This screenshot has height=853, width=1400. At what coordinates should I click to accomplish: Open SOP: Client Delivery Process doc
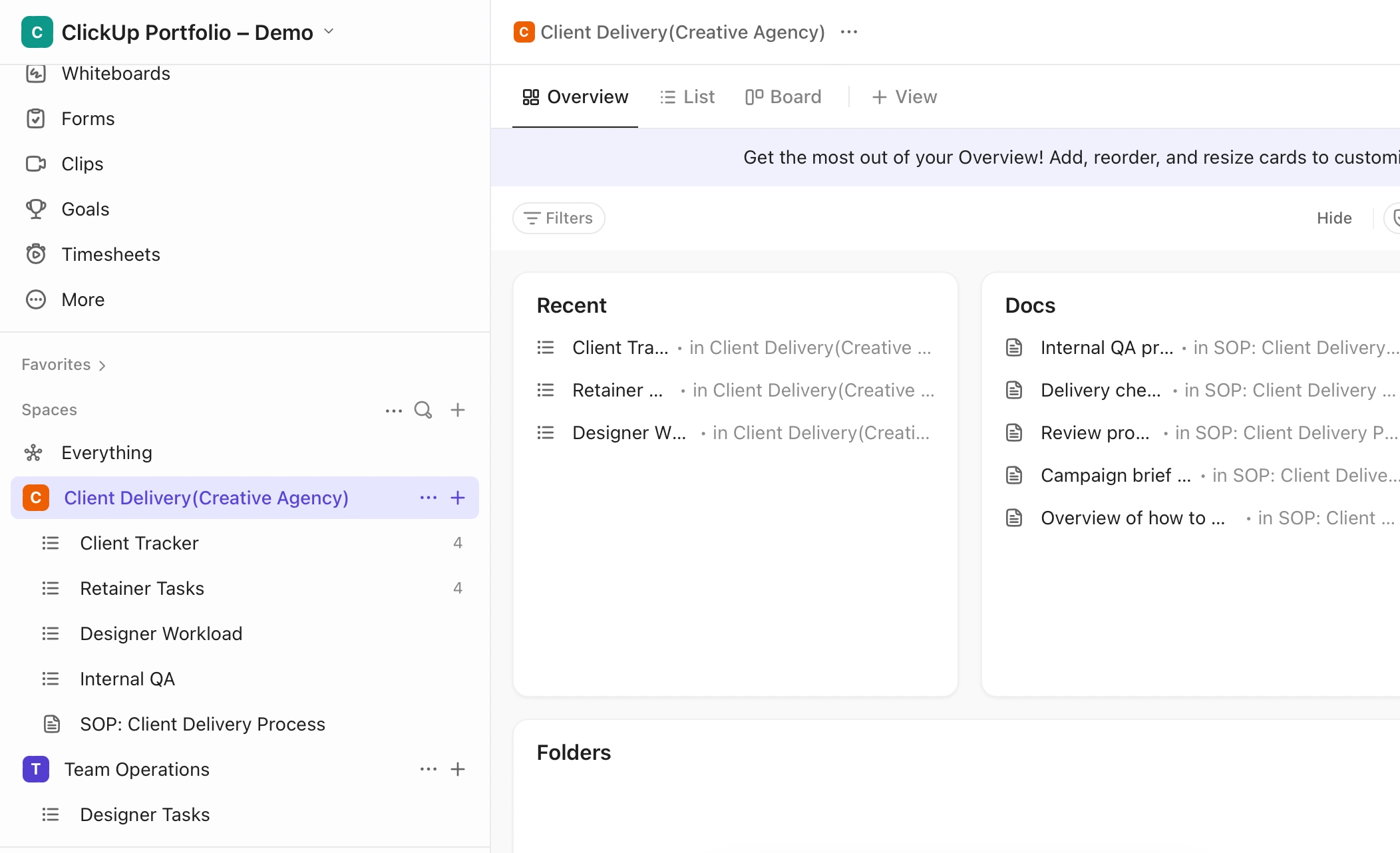click(x=245, y=724)
